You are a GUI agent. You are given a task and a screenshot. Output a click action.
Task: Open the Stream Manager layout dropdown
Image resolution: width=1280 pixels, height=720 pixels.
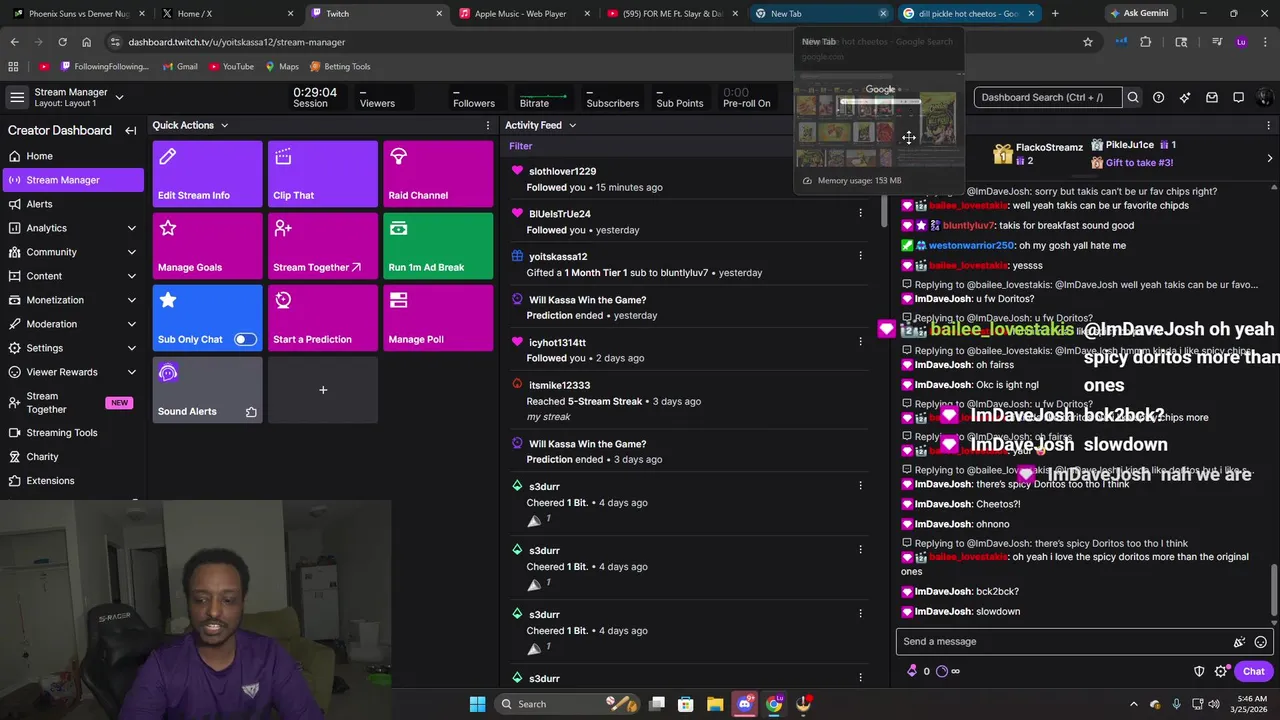pyautogui.click(x=119, y=97)
